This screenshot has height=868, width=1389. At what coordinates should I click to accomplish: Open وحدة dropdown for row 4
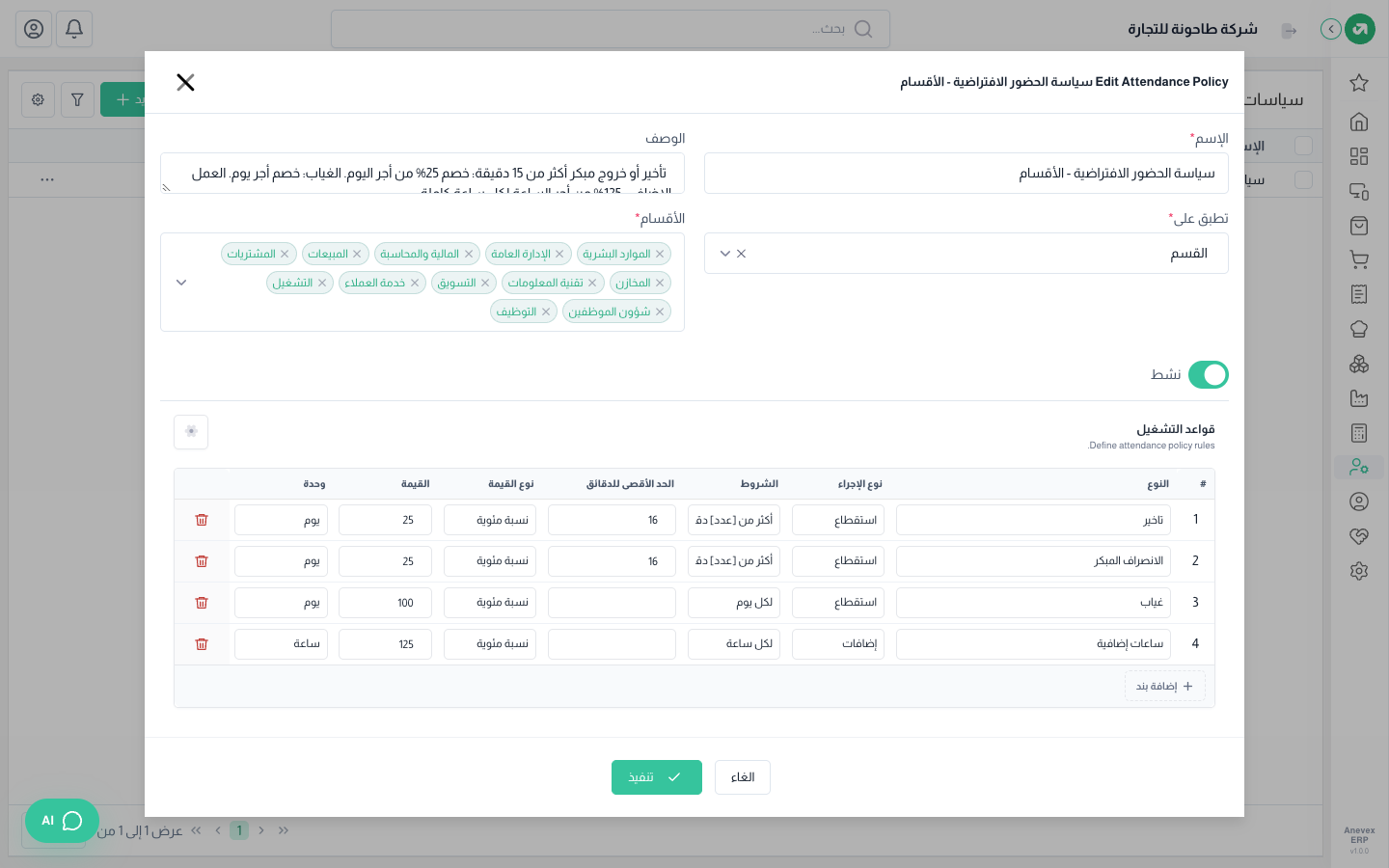[x=281, y=644]
